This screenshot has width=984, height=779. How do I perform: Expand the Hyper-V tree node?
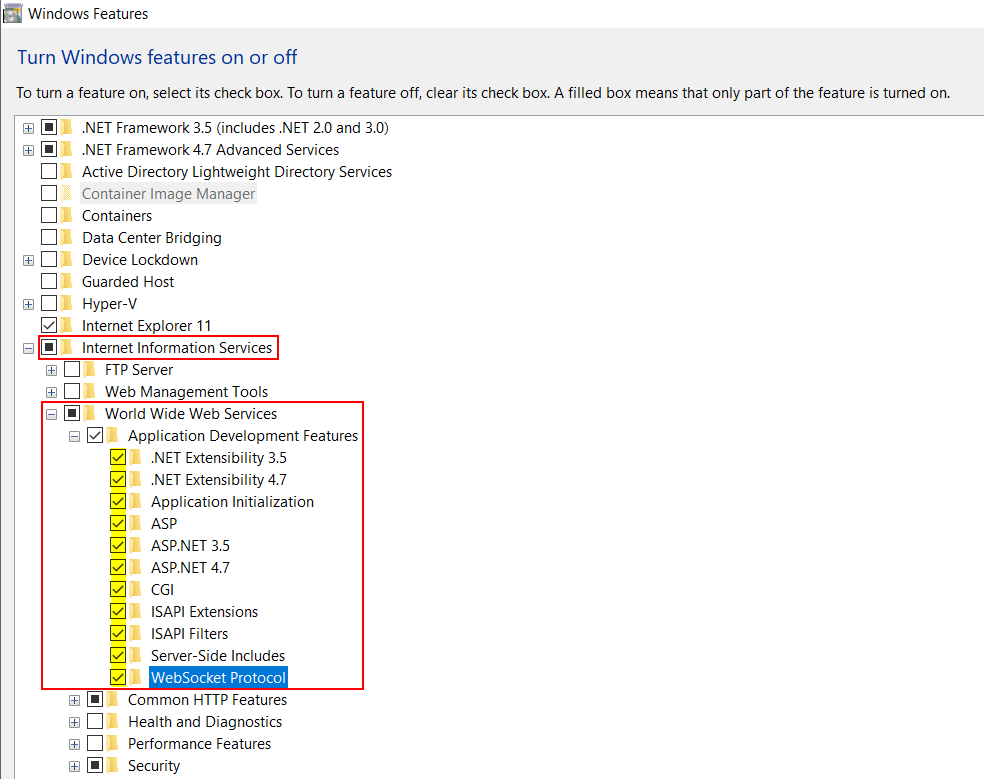pyautogui.click(x=27, y=303)
